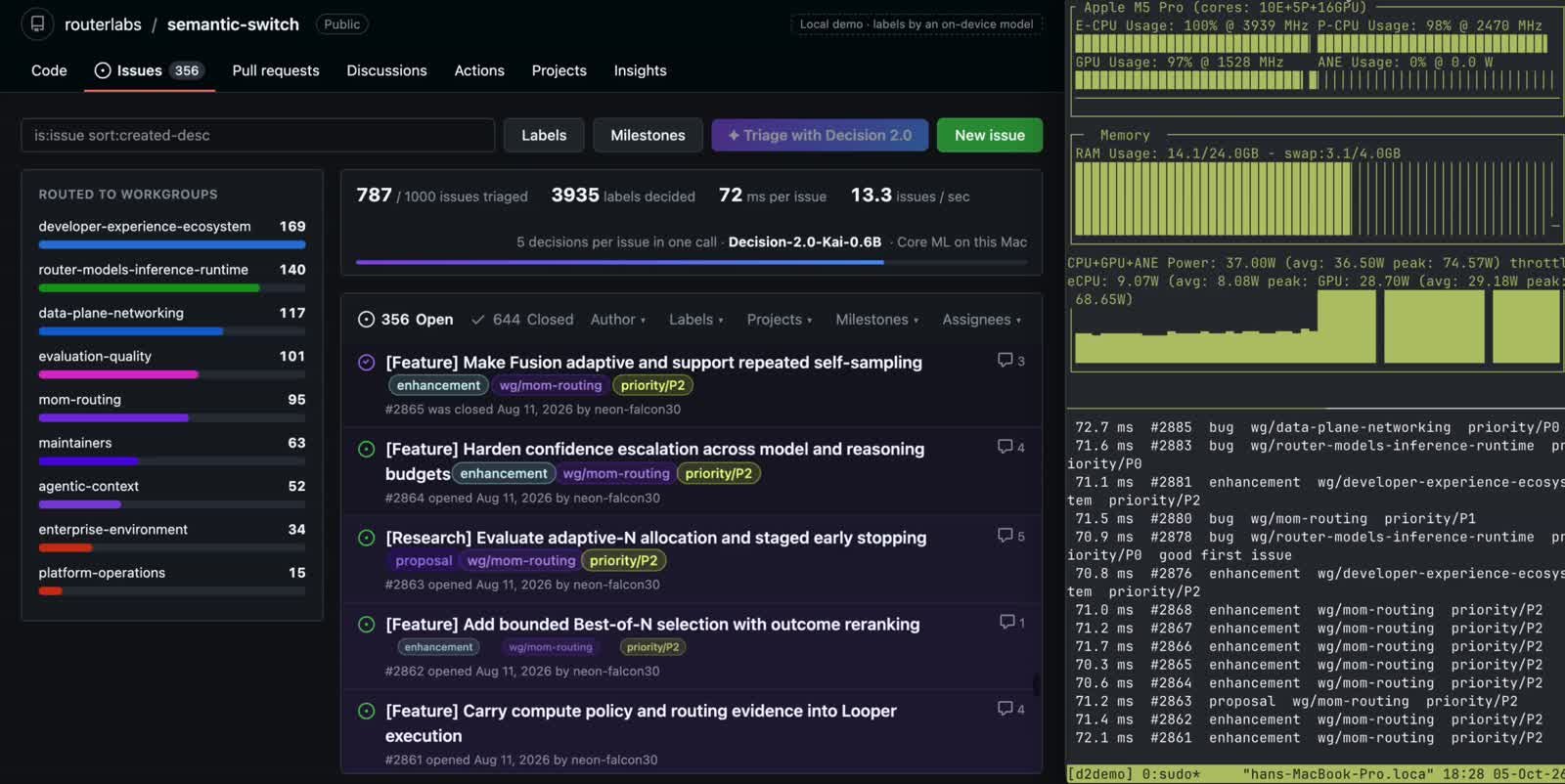Image resolution: width=1565 pixels, height=784 pixels.
Task: Expand the Milestones filter dropdown
Action: [876, 320]
